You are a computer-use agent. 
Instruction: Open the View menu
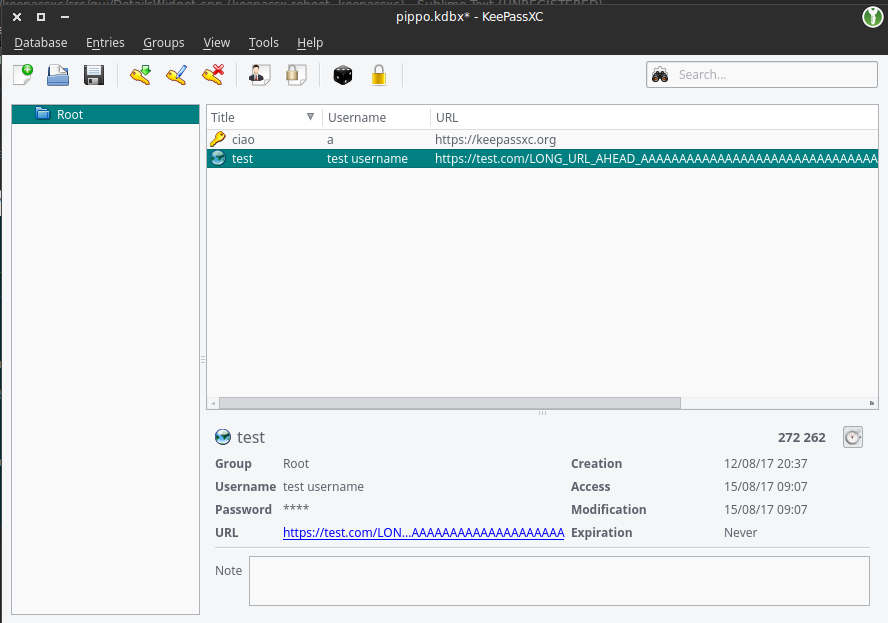click(x=217, y=42)
